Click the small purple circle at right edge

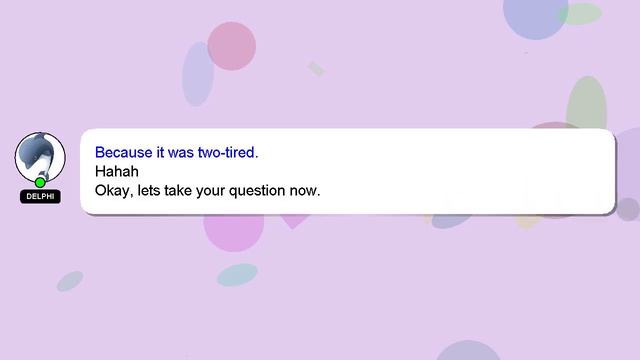(x=628, y=209)
